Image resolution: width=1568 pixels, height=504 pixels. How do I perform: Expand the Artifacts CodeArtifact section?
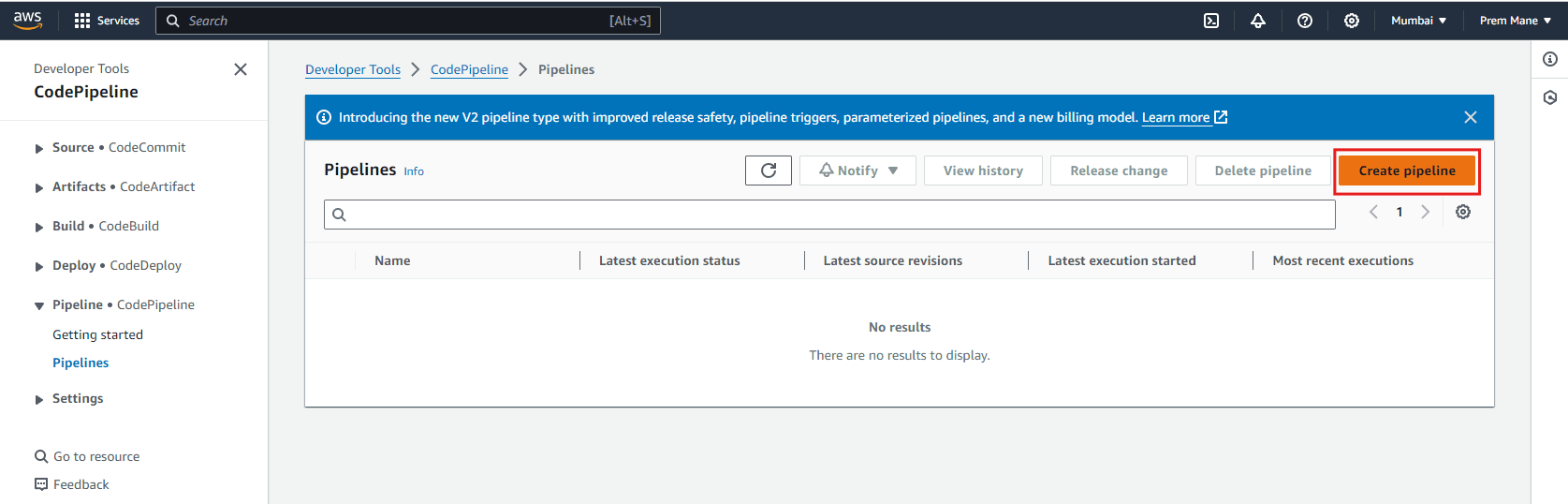[39, 187]
